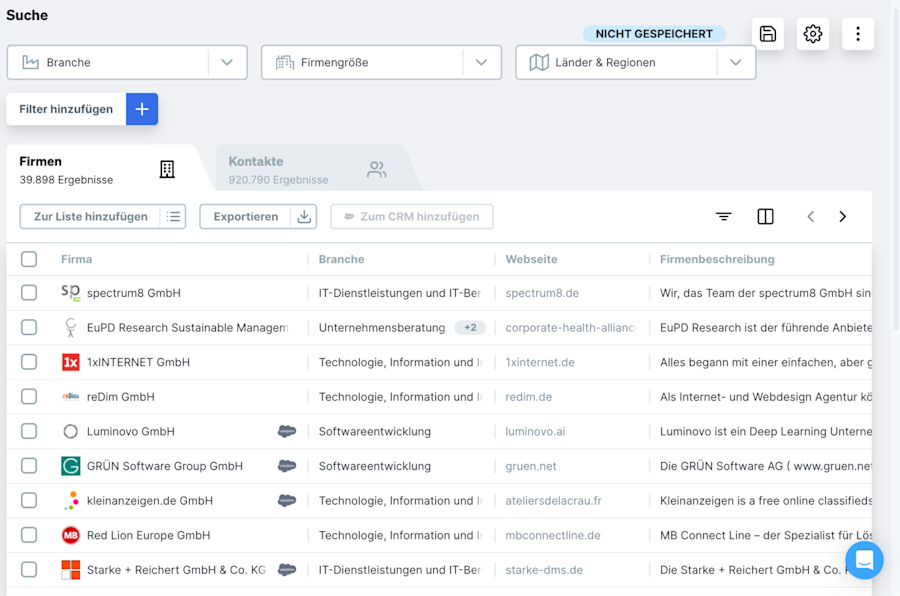Click the Red Lion Europe MB logo
This screenshot has width=900, height=596.
[71, 535]
